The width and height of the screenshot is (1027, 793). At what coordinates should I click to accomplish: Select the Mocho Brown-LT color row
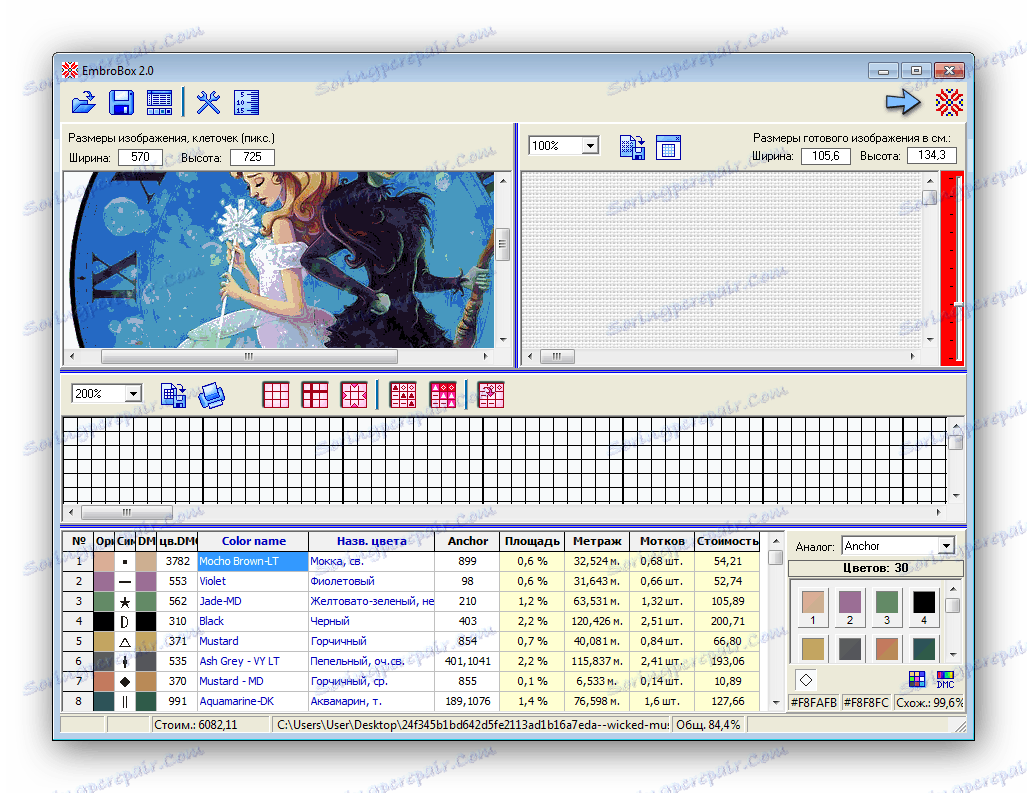[x=411, y=561]
